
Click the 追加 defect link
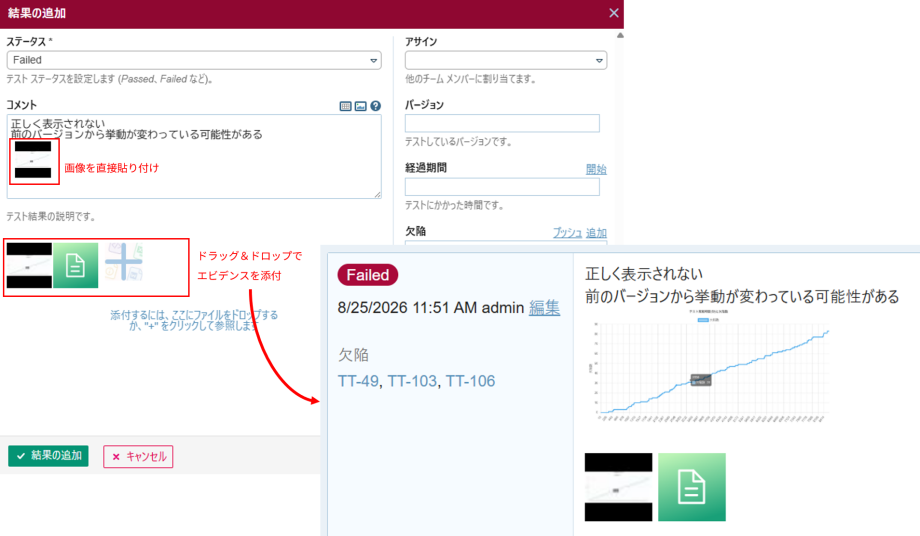point(596,233)
